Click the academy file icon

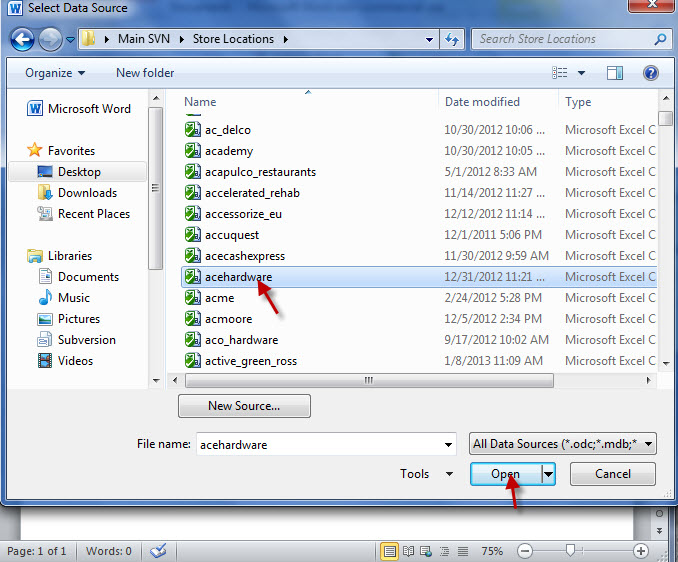coord(192,150)
